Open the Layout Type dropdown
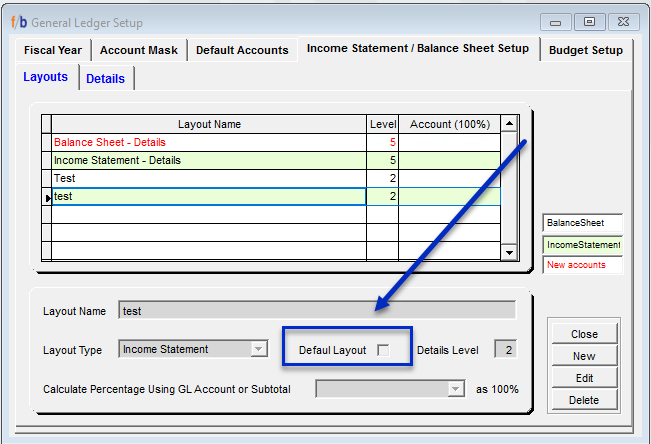This screenshot has height=444, width=651. 258,349
